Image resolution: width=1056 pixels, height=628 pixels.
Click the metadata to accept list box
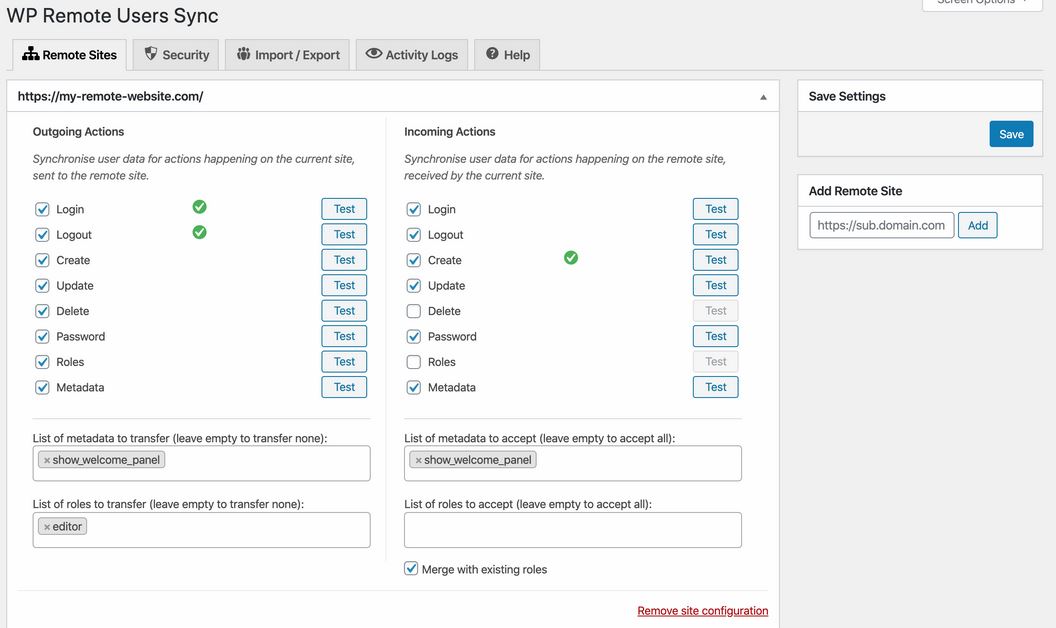click(573, 464)
